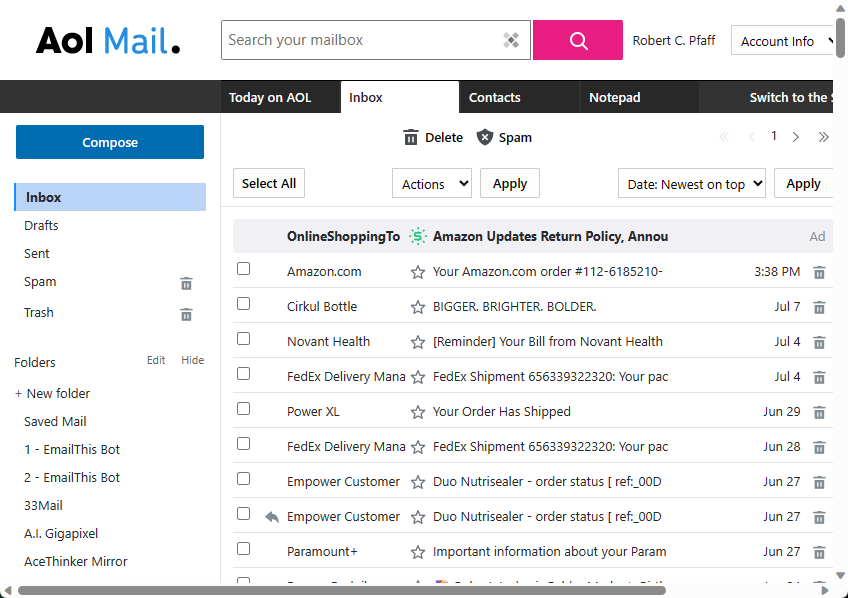Open the Date: Newest on top dropdown

[691, 183]
